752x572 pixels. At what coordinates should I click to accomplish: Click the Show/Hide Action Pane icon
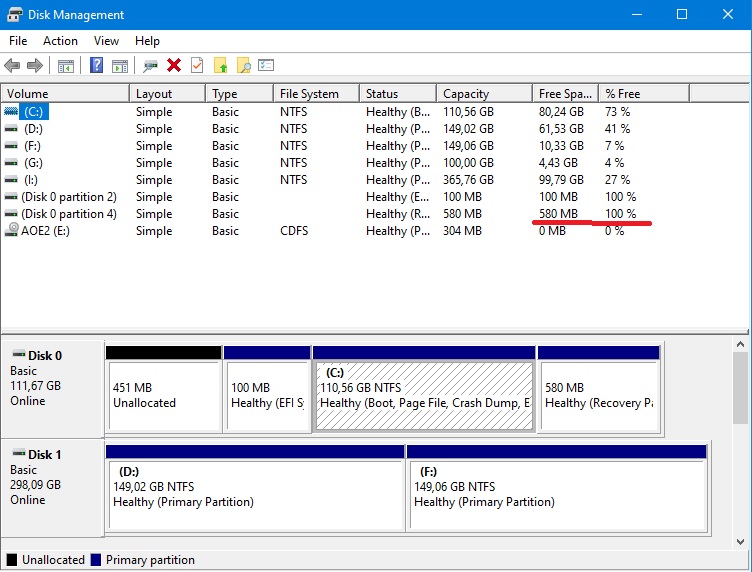click(x=120, y=66)
